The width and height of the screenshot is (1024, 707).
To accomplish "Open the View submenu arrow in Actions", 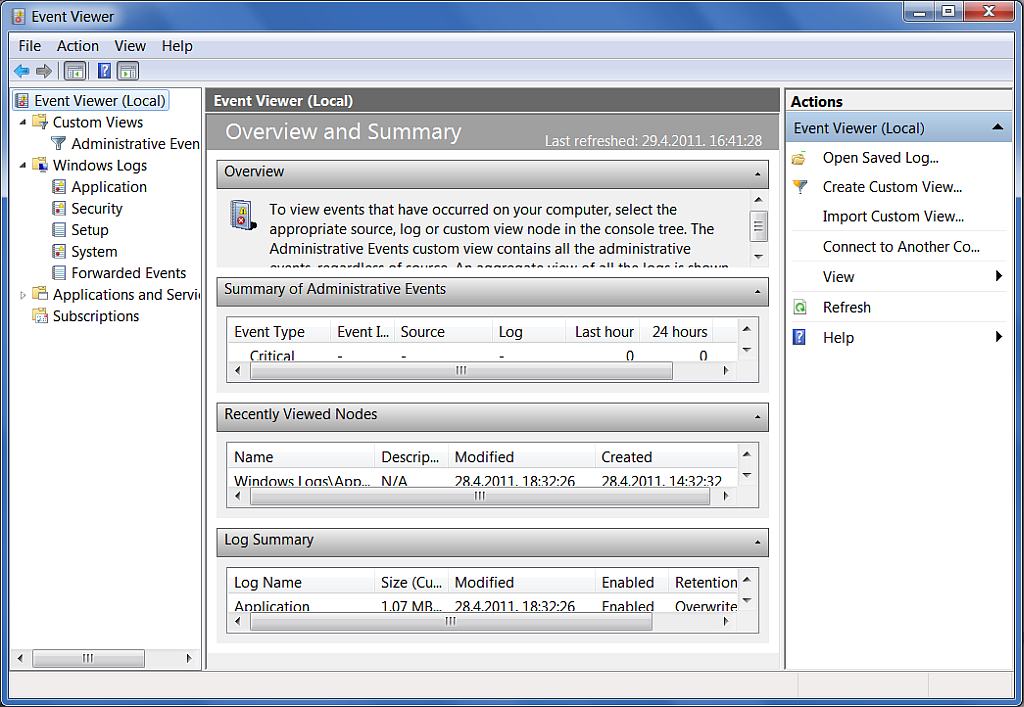I will click(999, 276).
